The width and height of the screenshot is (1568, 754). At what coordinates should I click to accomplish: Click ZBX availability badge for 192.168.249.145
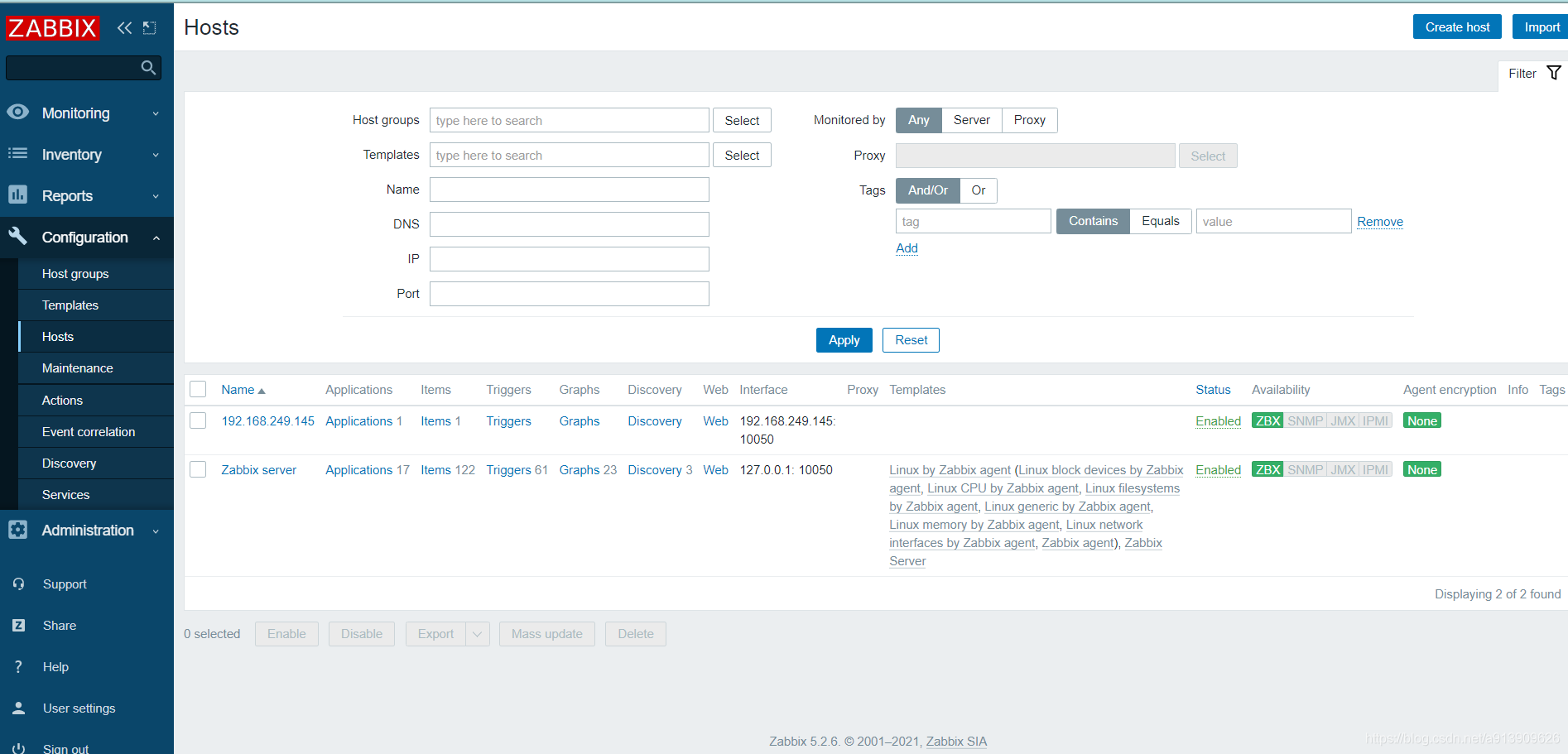tap(1267, 421)
